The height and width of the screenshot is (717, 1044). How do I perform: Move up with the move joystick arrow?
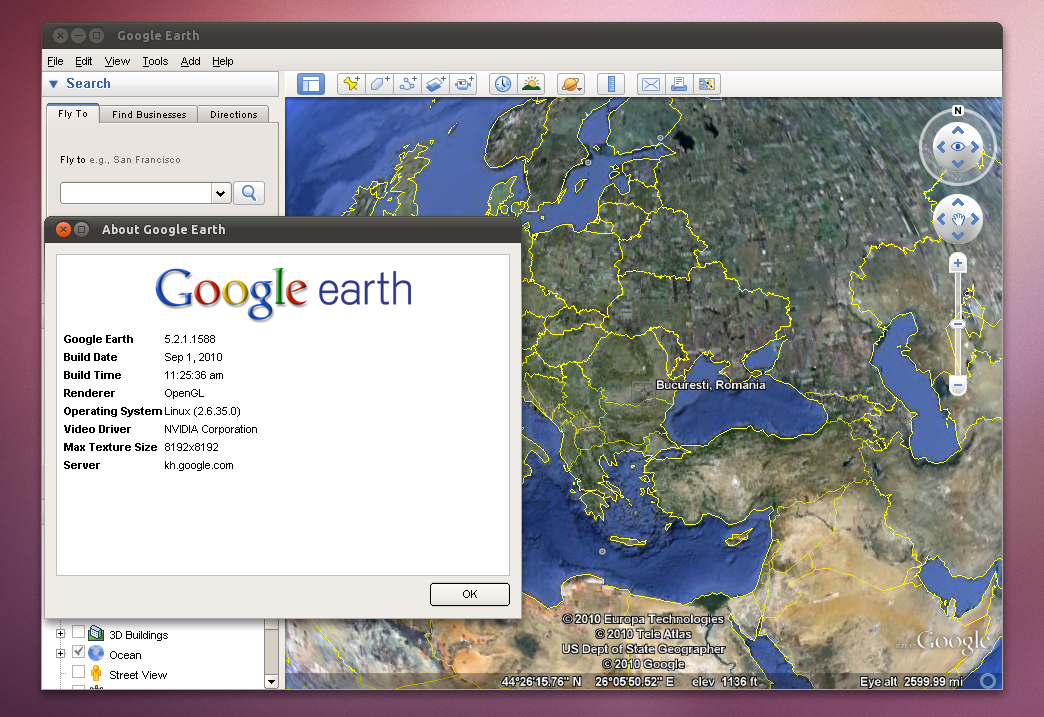tap(957, 202)
